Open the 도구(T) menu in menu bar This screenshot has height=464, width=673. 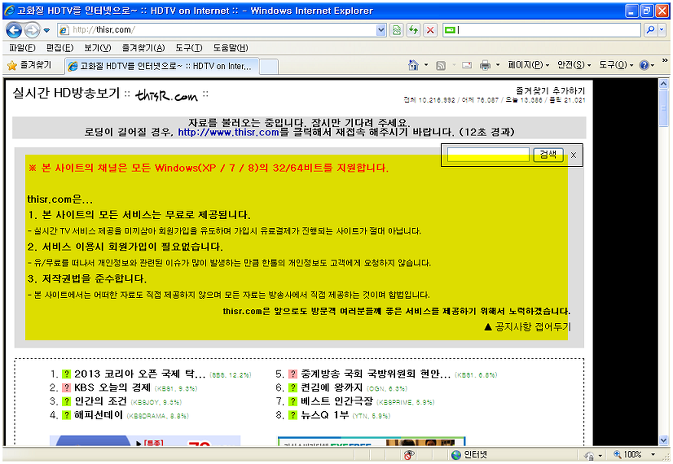coord(189,48)
